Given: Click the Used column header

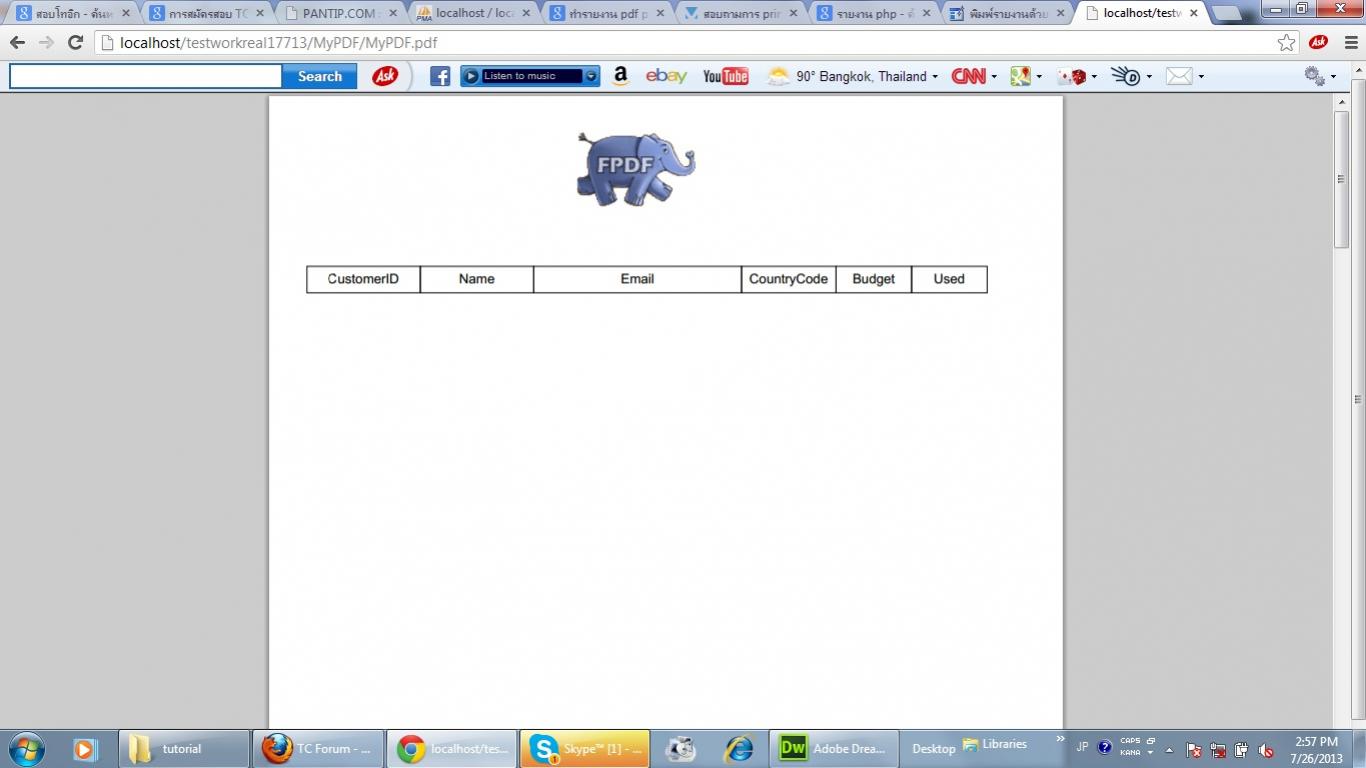Looking at the screenshot, I should [949, 279].
